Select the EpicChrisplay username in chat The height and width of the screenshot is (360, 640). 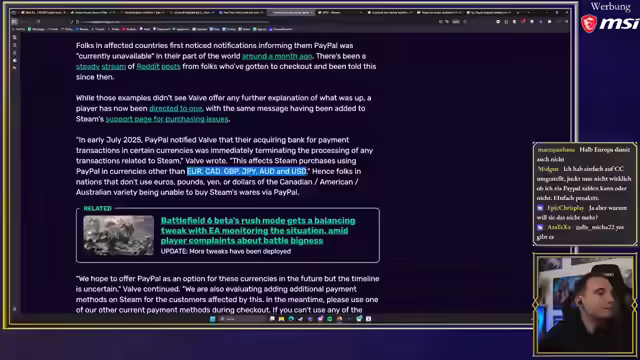[565, 208]
